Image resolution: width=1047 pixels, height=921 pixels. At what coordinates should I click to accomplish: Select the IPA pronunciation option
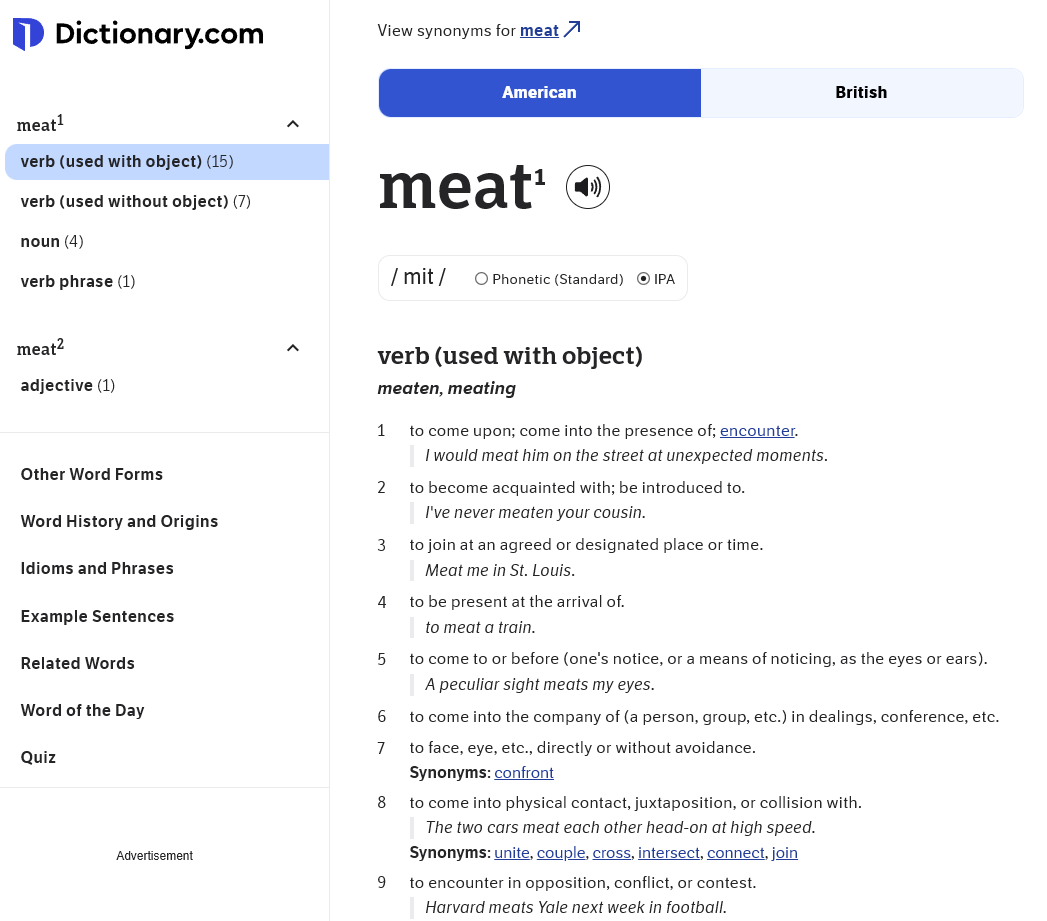point(644,279)
